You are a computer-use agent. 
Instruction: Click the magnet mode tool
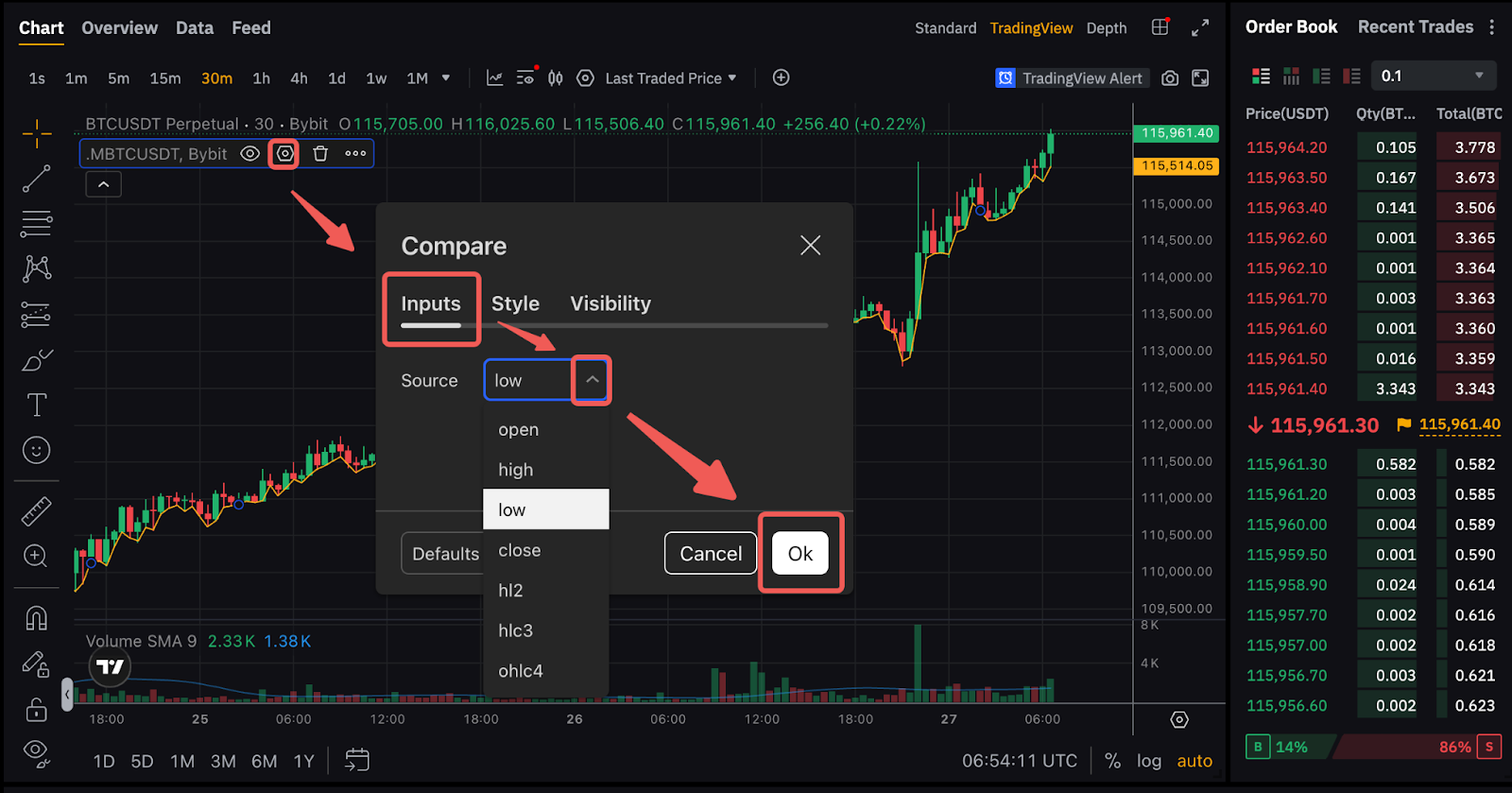point(36,618)
